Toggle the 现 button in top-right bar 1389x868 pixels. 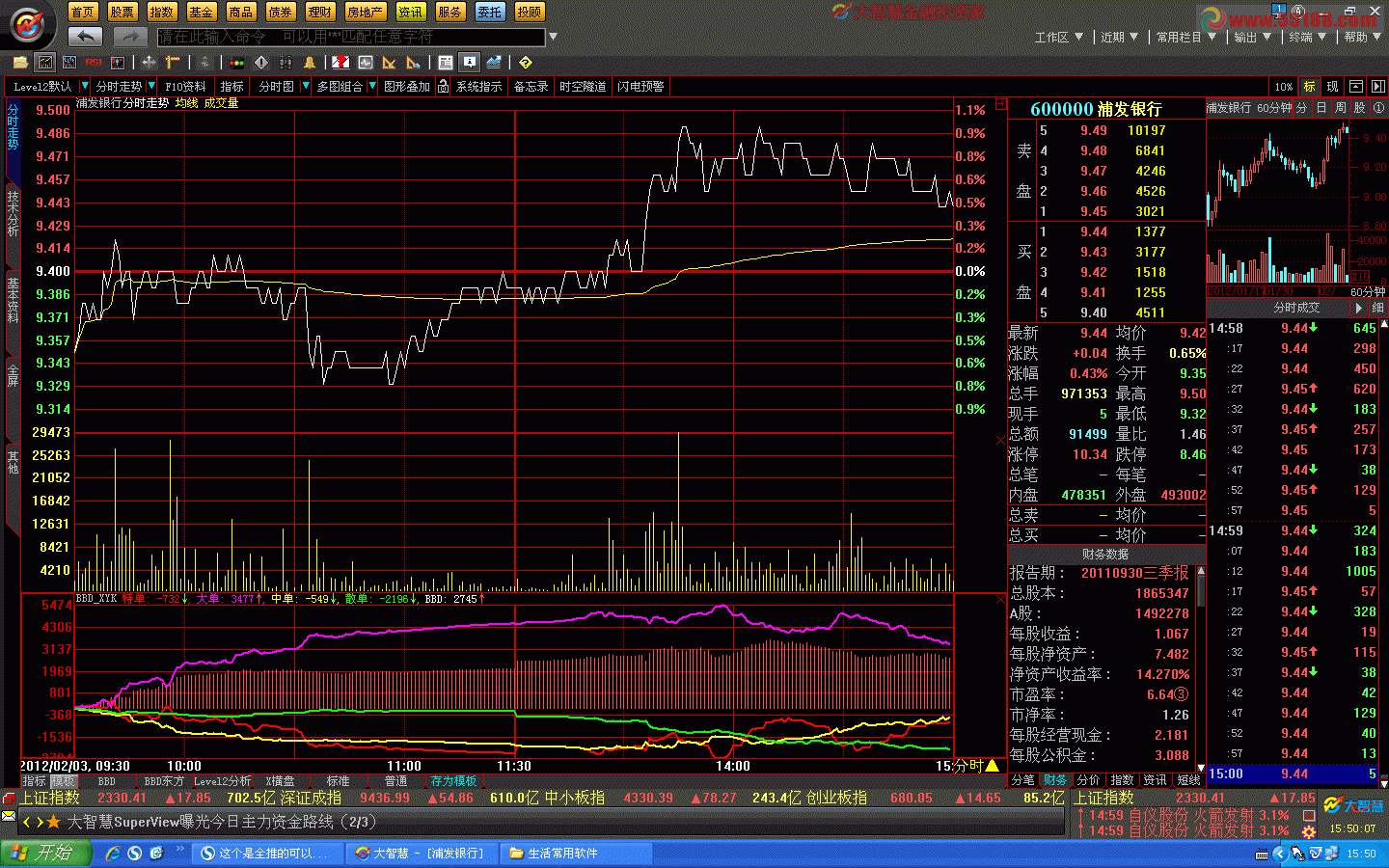click(1332, 87)
